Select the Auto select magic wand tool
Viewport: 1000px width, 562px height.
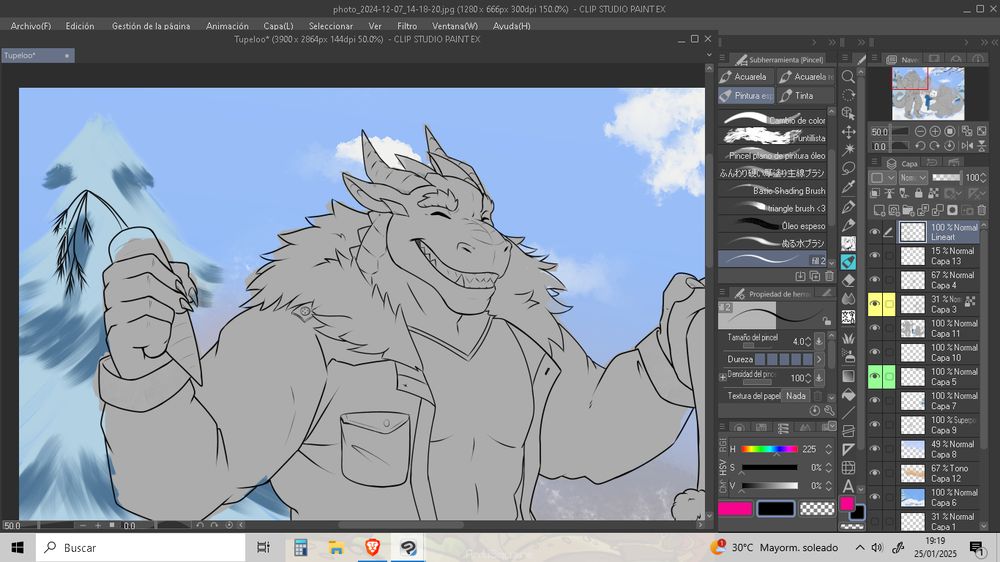[848, 151]
